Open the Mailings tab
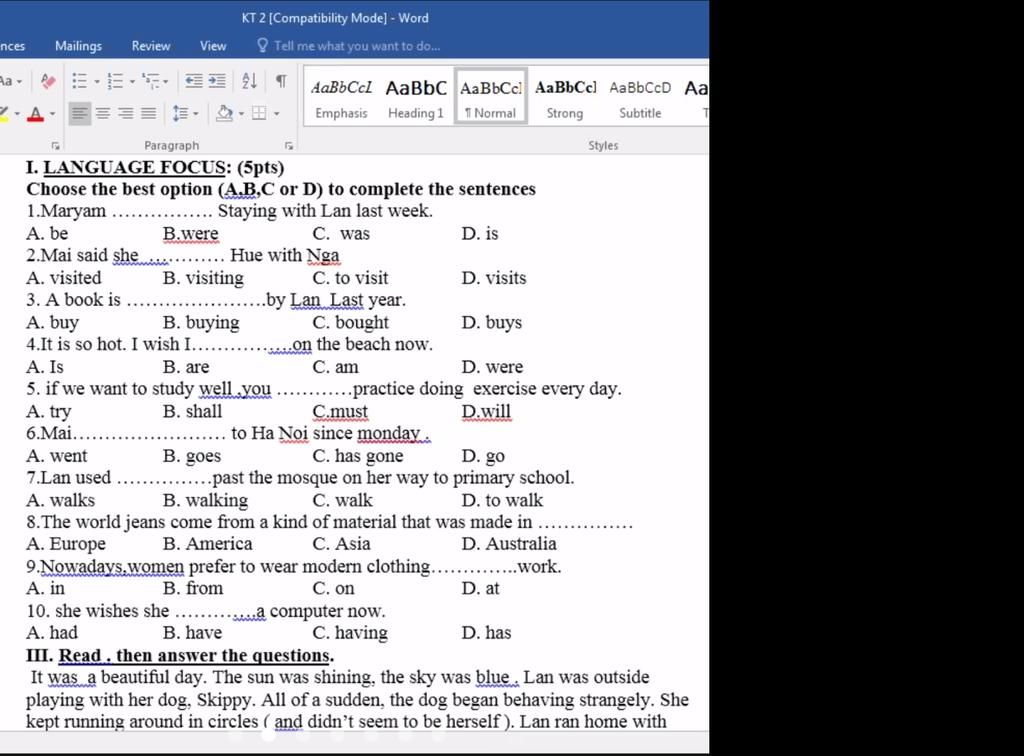This screenshot has width=1024, height=756. [78, 46]
